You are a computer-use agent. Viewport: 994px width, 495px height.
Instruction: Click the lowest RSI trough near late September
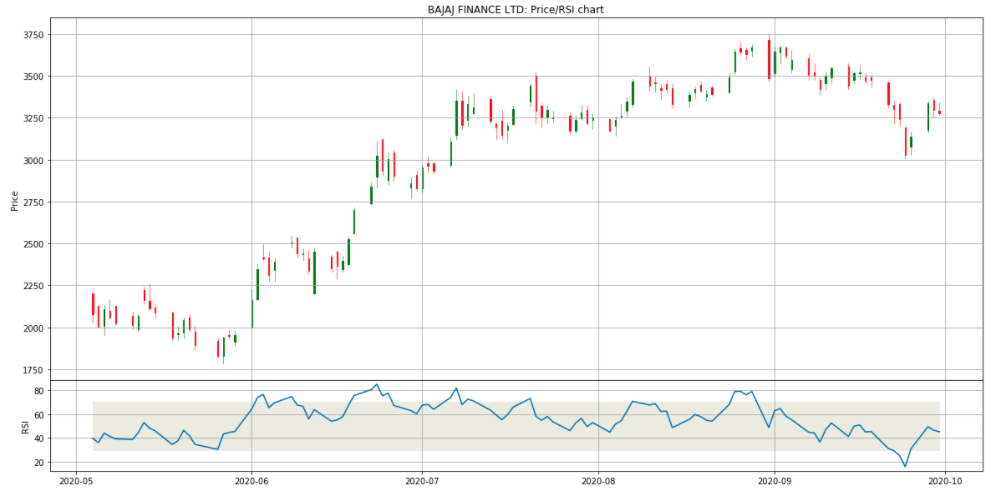pos(905,466)
